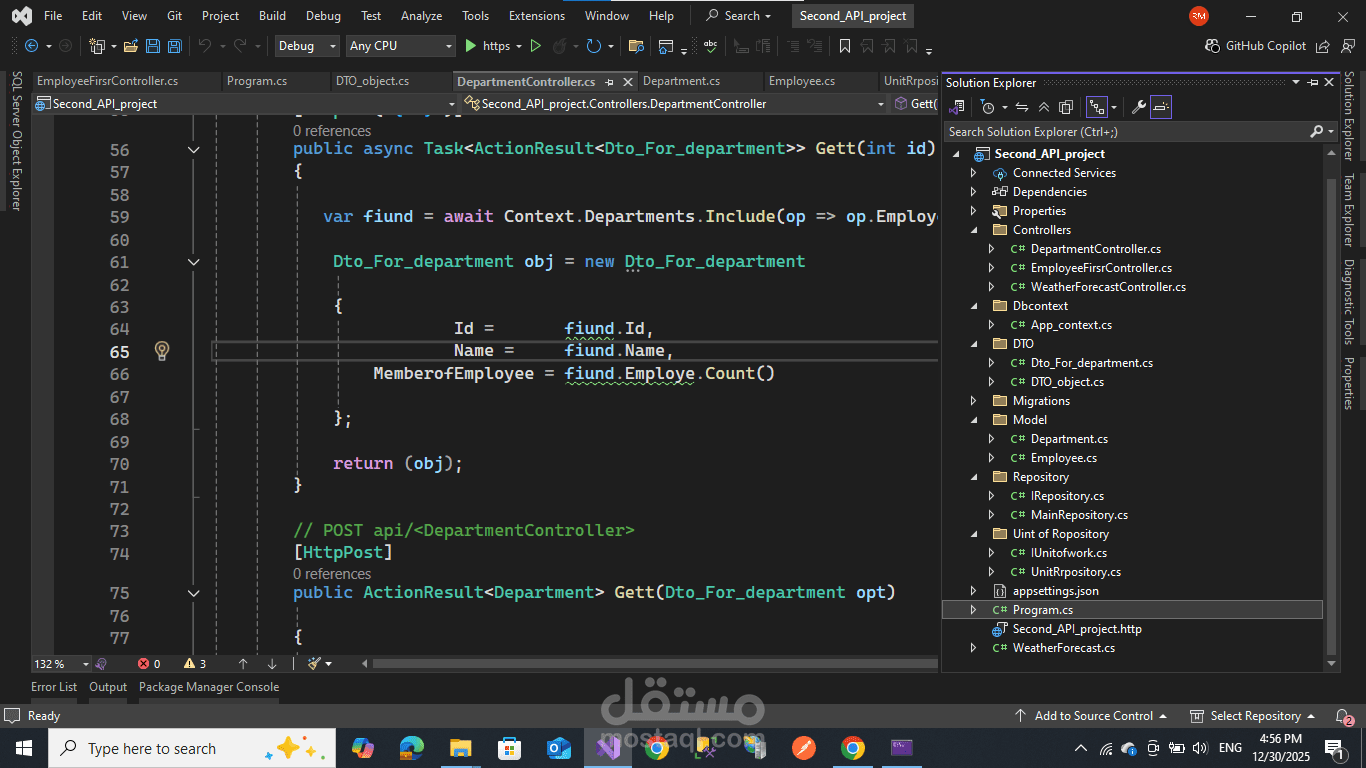1366x768 pixels.
Task: Open GitHub Copilot in the title bar
Action: point(1256,46)
